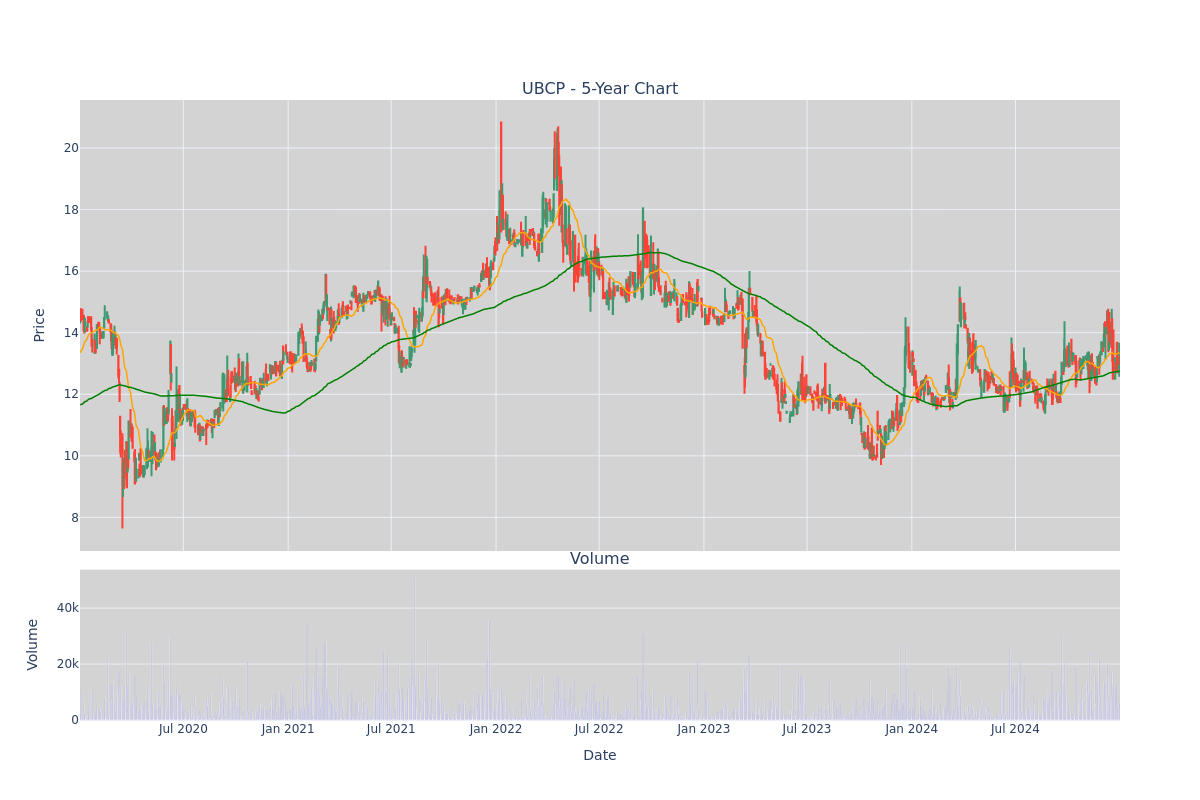
Task: Click the 'Date' x-axis label
Action: (x=600, y=756)
